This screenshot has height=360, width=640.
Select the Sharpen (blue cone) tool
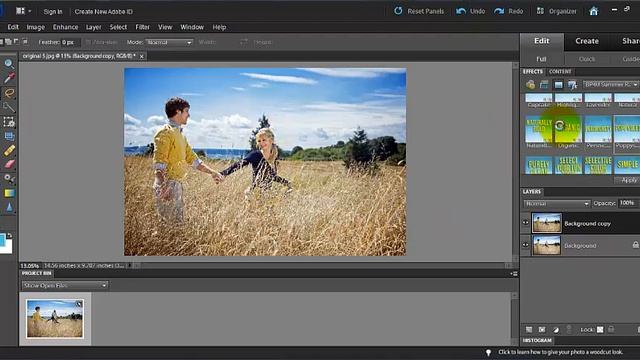click(9, 207)
